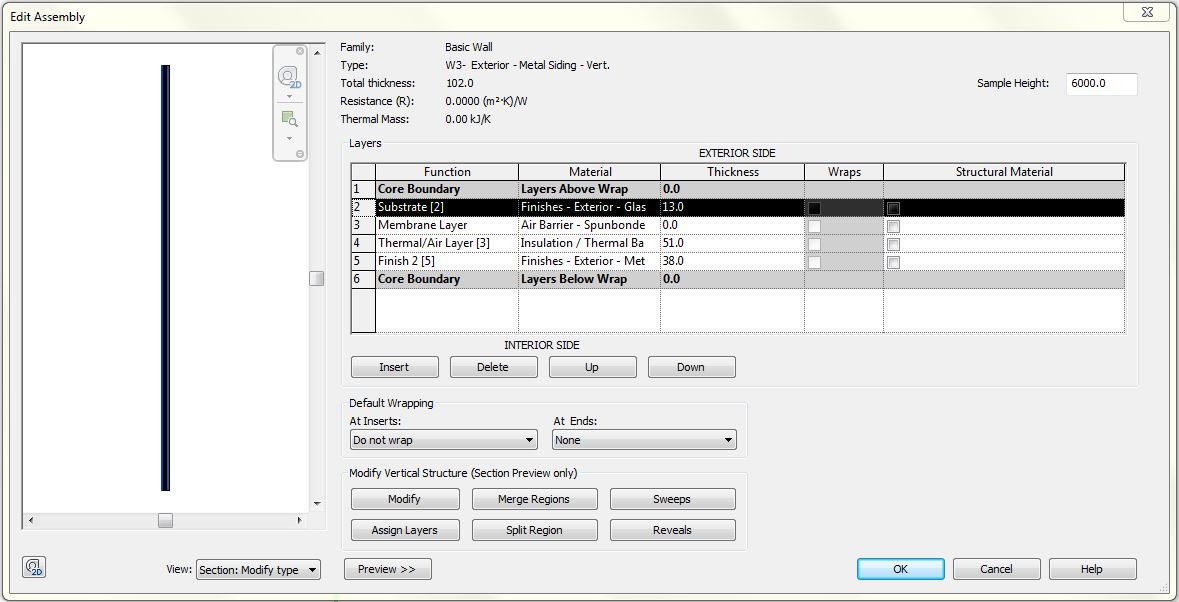
Task: Open the Split Region tool
Action: pyautogui.click(x=534, y=529)
